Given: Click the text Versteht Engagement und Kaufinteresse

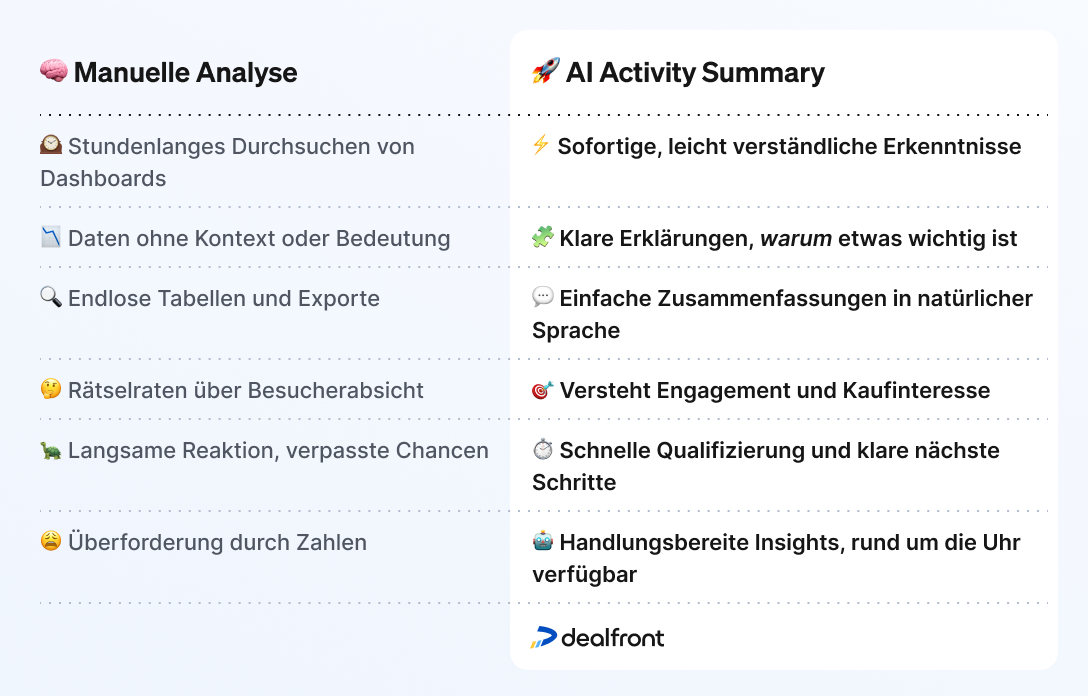Looking at the screenshot, I should pos(775,390).
